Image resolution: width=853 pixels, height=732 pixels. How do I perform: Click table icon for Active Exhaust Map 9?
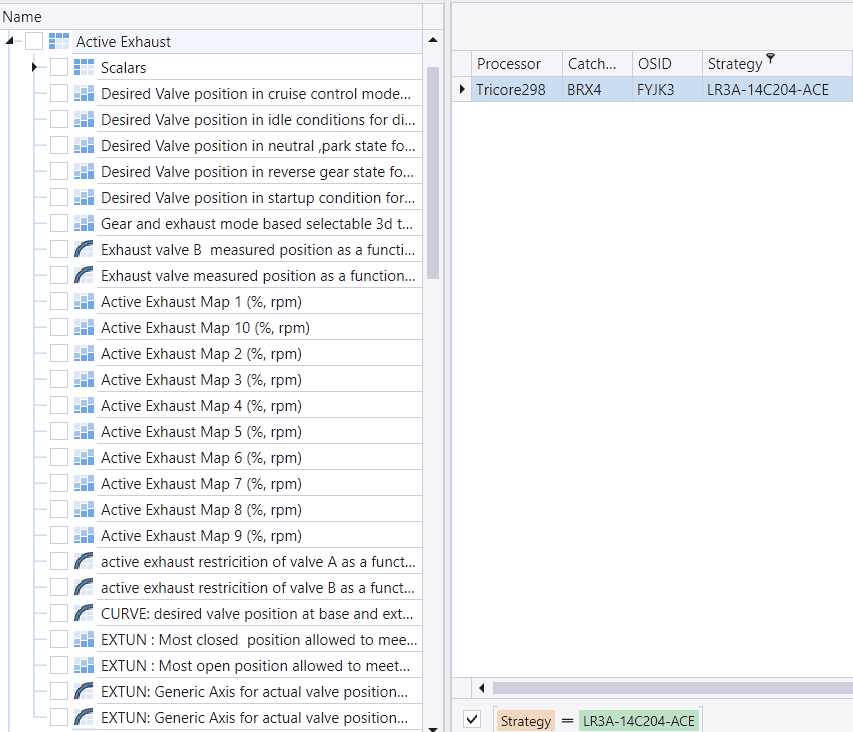point(84,536)
